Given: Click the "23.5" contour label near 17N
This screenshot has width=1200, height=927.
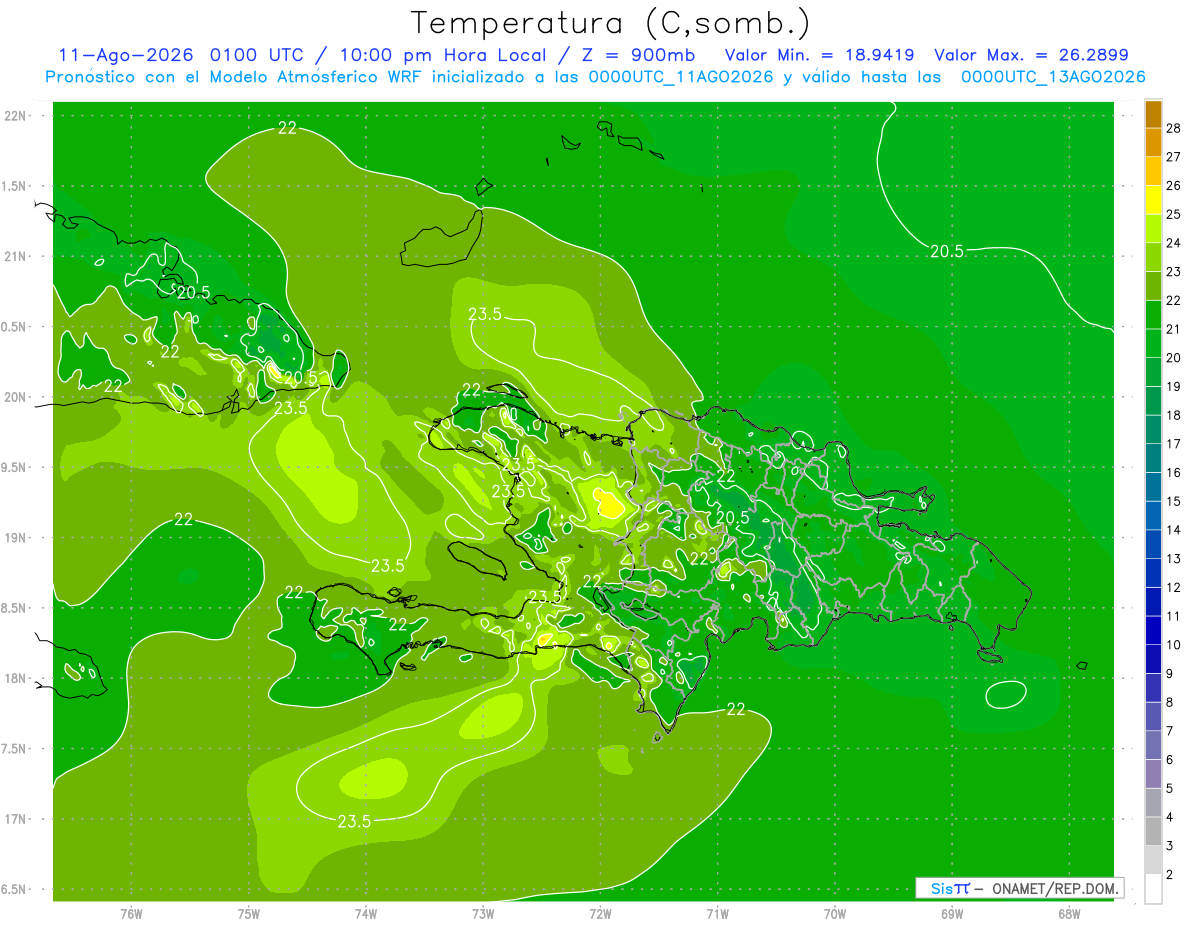Looking at the screenshot, I should (x=354, y=822).
